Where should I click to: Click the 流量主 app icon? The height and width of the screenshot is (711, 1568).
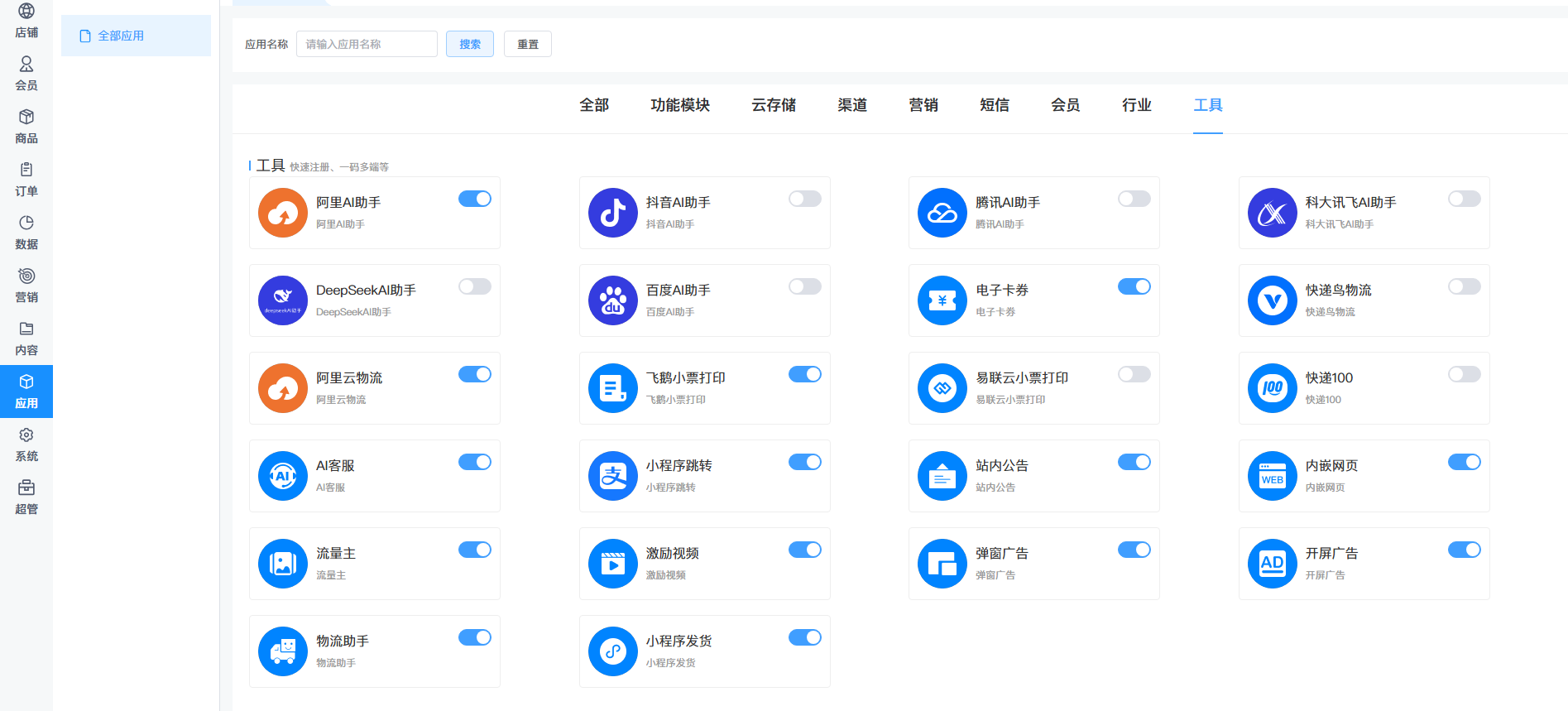283,564
